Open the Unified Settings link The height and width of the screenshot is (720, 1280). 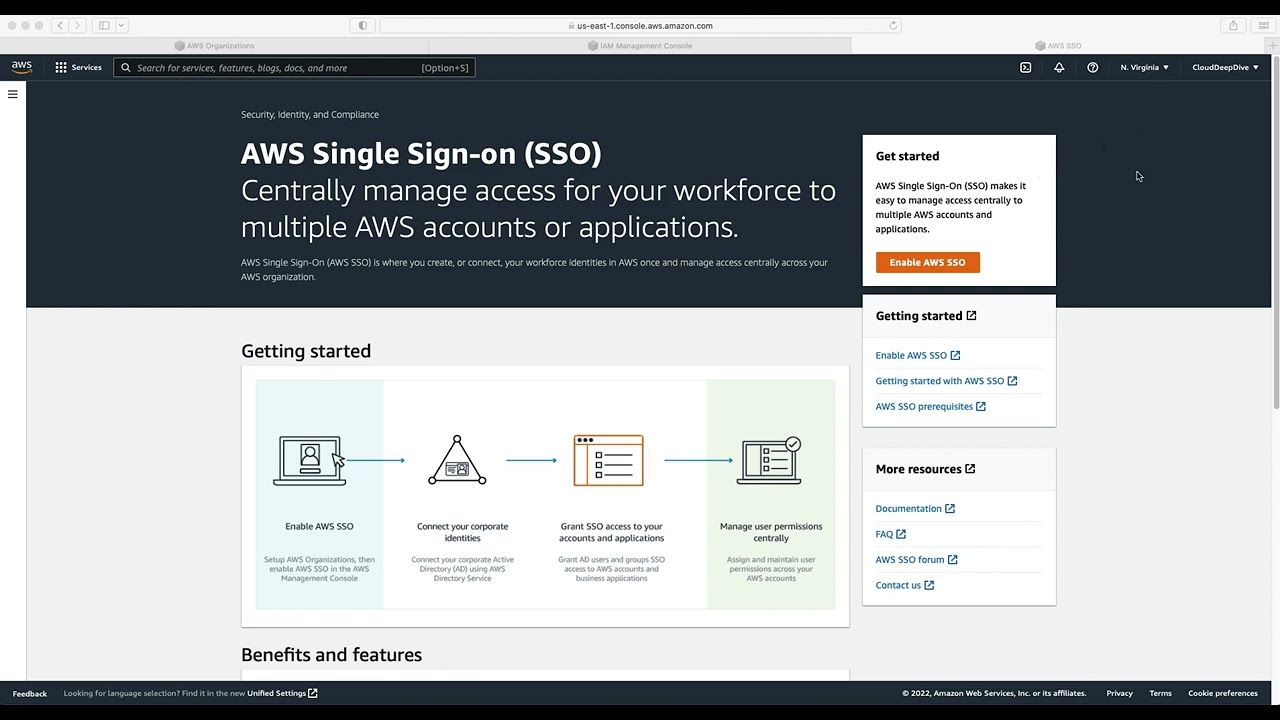(x=282, y=693)
